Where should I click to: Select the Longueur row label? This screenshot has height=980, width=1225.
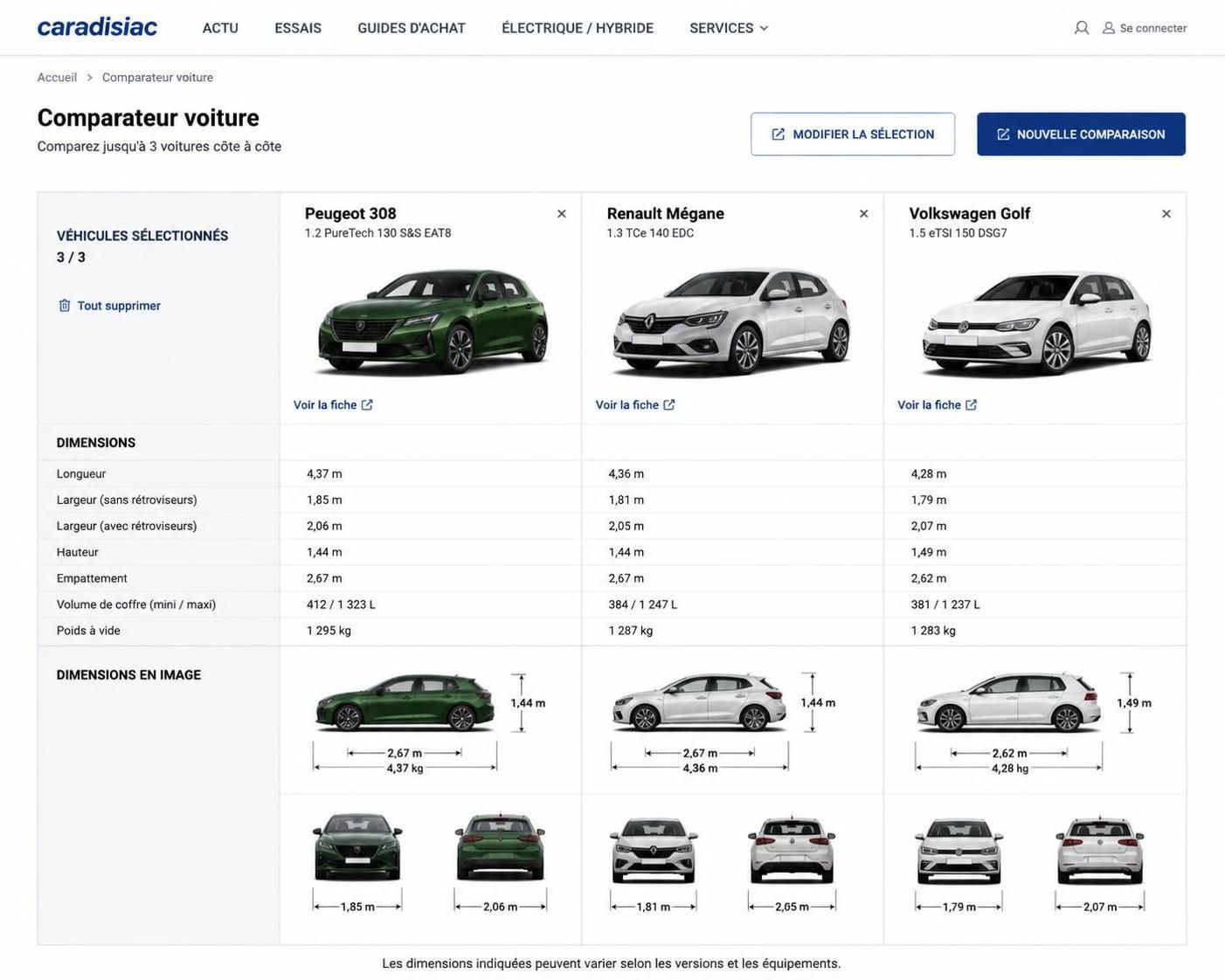point(81,474)
